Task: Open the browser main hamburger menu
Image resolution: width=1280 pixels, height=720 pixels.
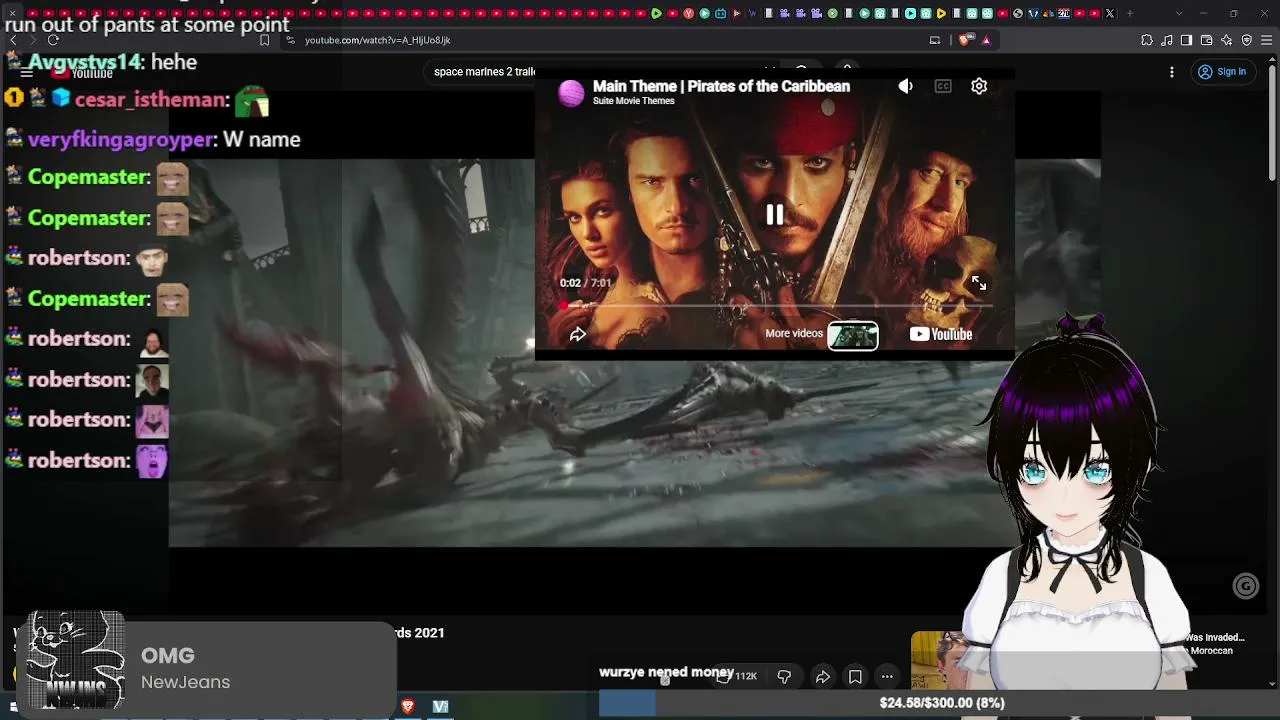Action: (1266, 40)
